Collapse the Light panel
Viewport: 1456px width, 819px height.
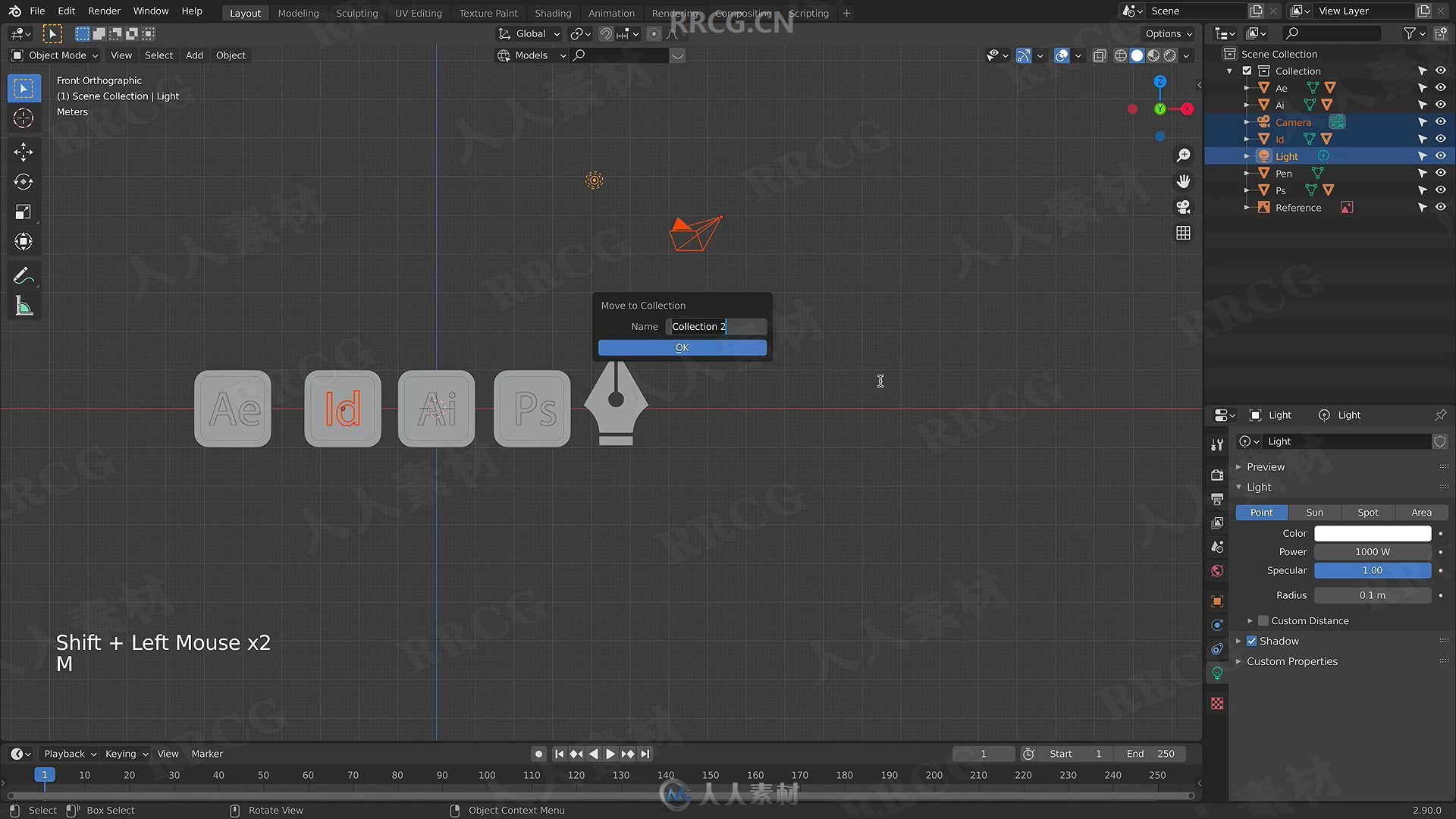tap(1259, 487)
